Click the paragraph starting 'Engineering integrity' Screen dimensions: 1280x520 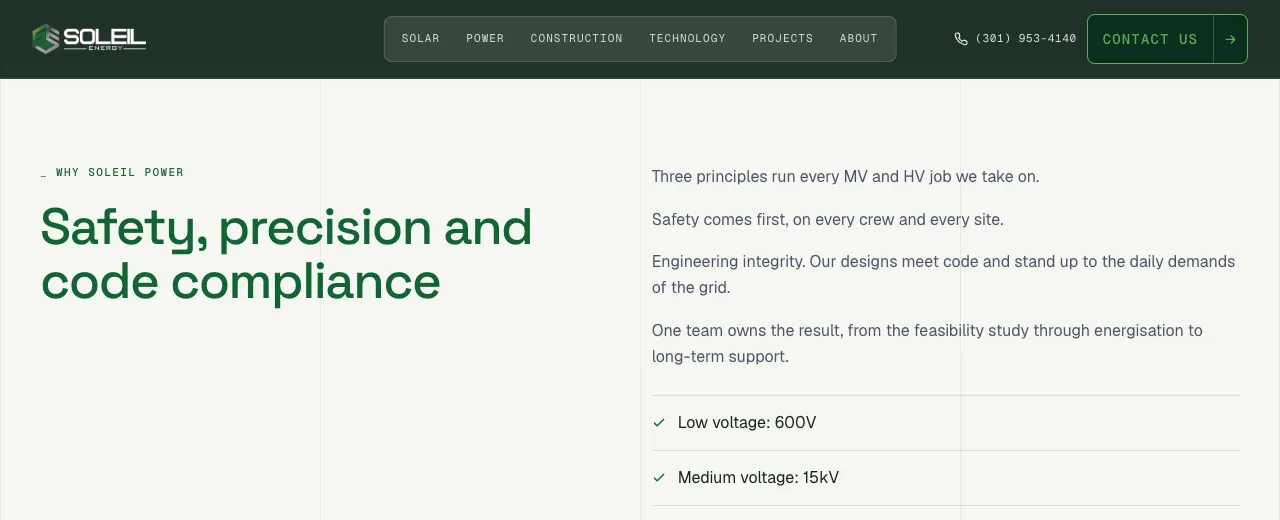click(943, 274)
